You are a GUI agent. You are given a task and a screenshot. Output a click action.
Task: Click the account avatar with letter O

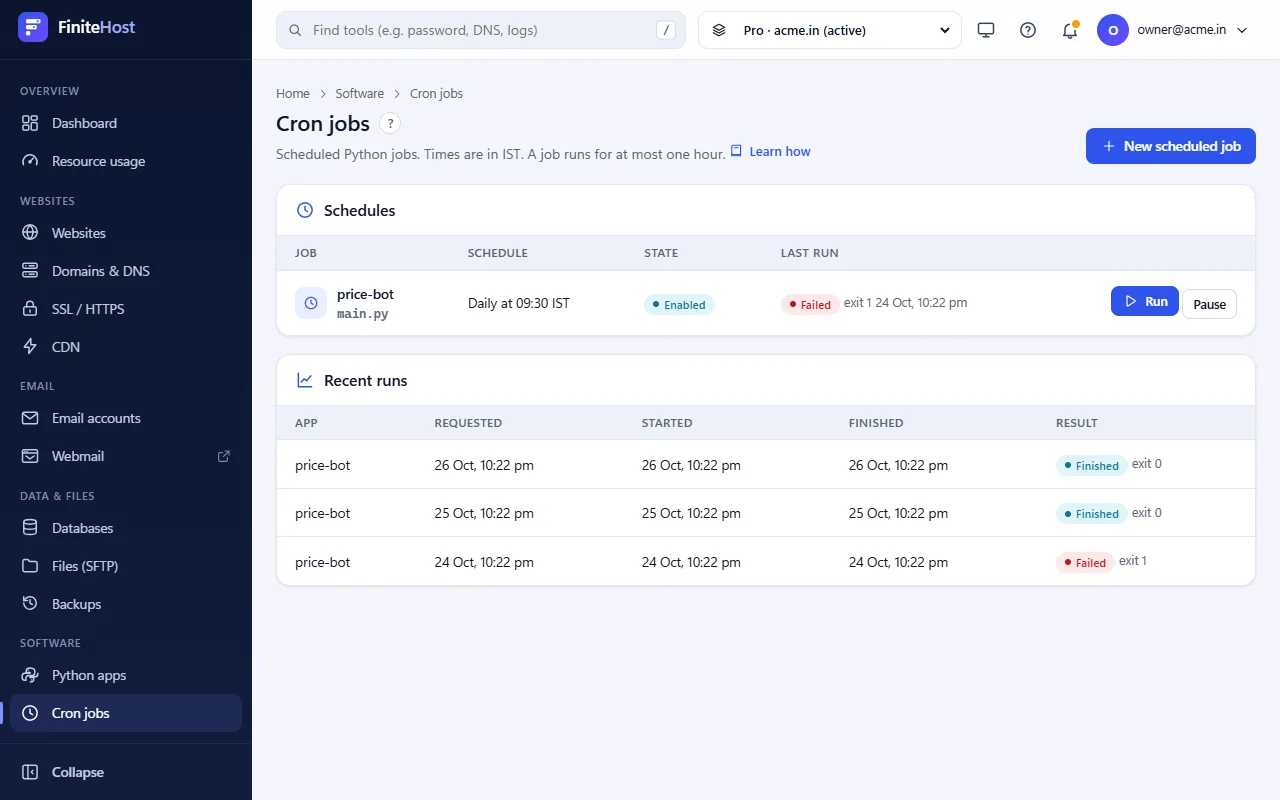[1113, 30]
